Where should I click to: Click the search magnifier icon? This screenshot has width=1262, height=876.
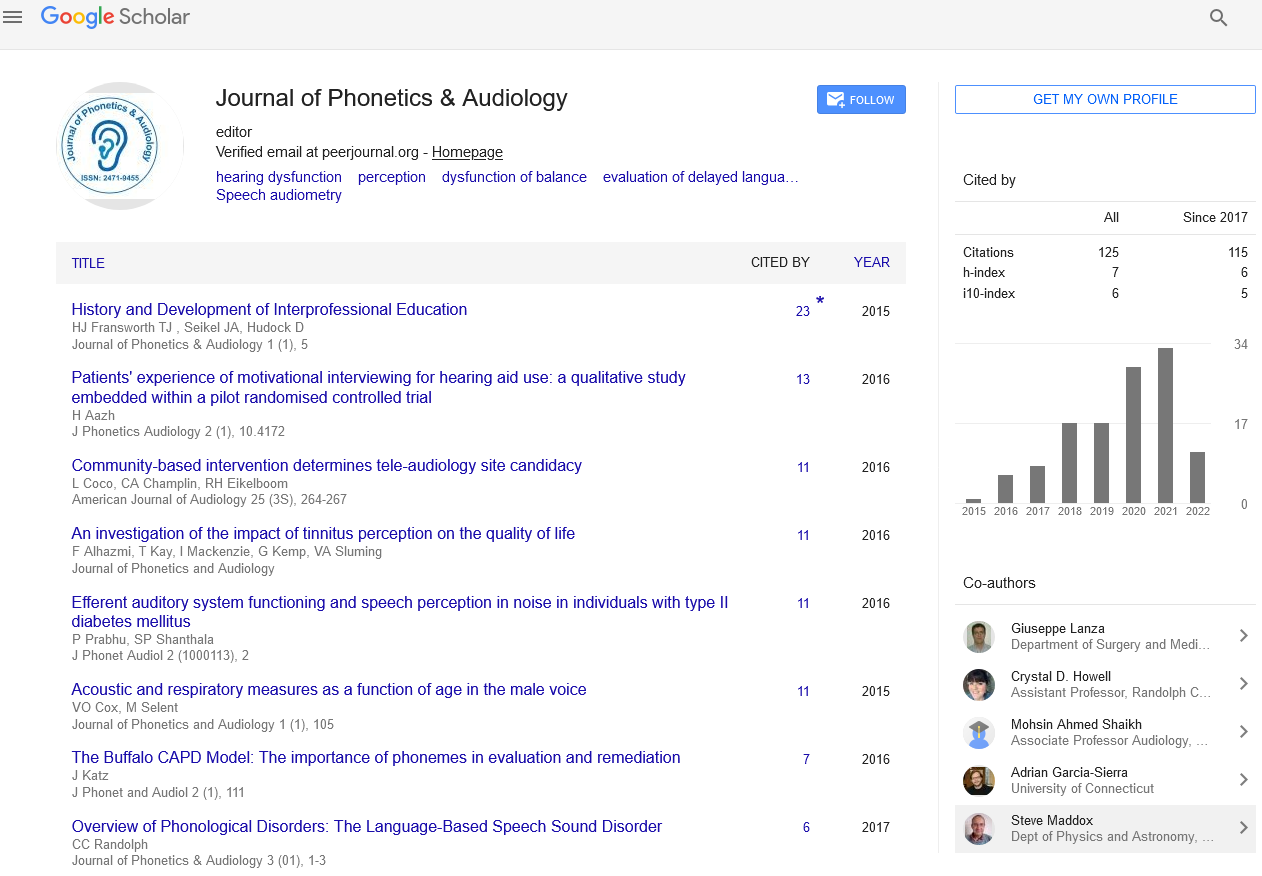[x=1218, y=17]
